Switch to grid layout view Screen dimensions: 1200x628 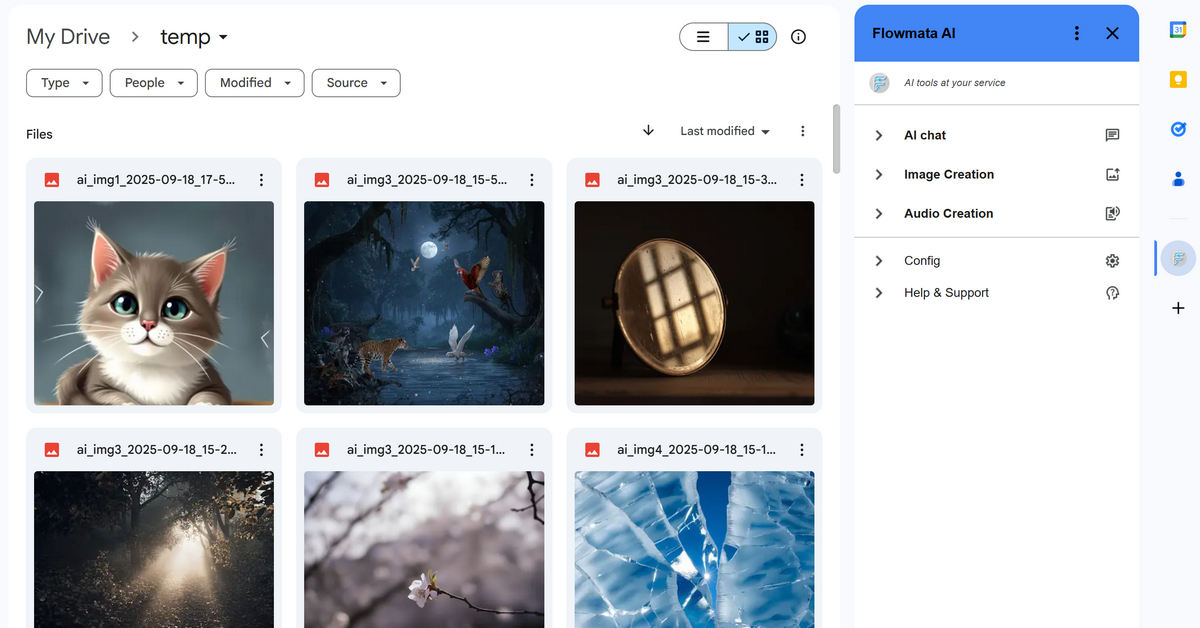click(x=753, y=37)
